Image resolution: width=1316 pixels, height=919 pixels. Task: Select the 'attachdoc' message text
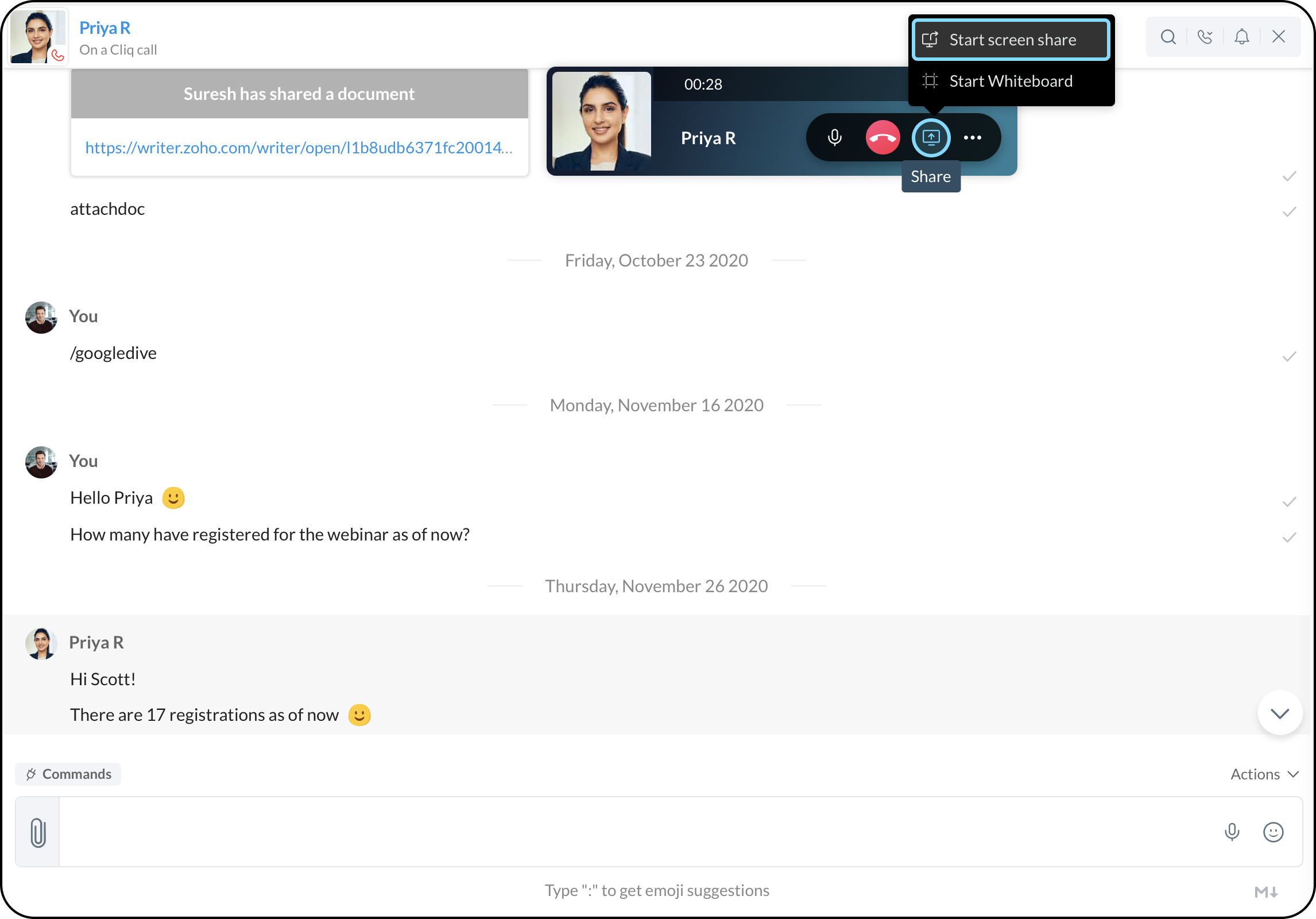[107, 208]
